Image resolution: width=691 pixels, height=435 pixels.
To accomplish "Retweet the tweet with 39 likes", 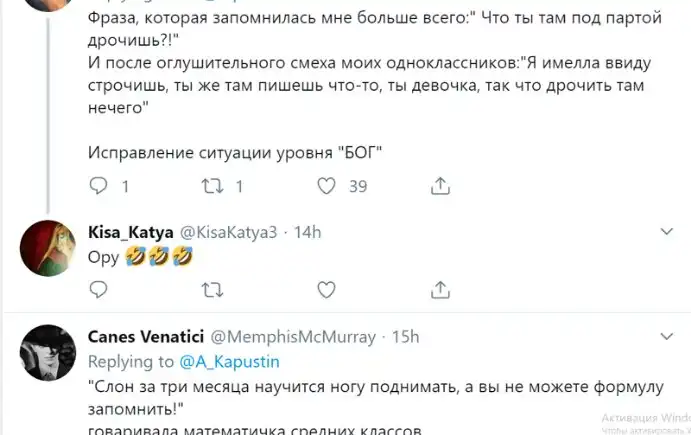I will coord(211,186).
